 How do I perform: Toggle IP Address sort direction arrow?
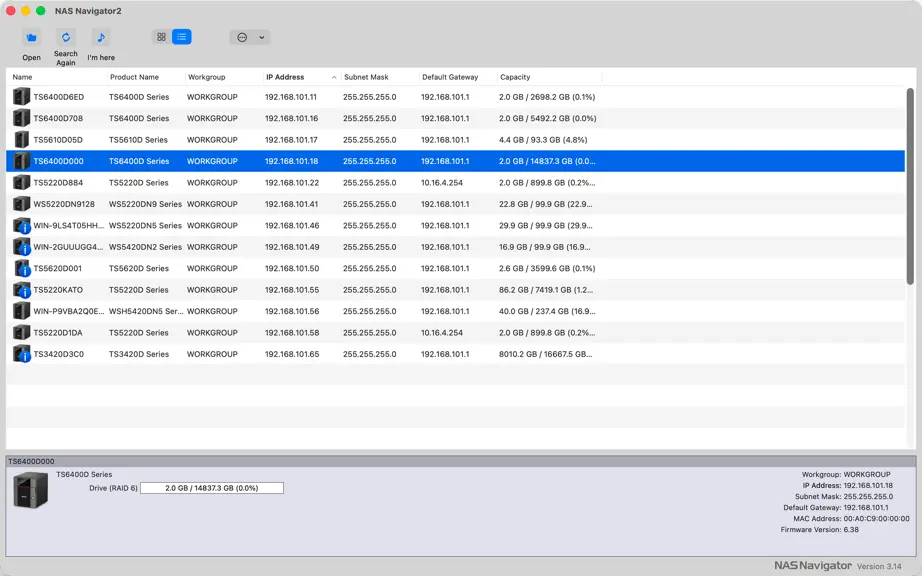coord(334,77)
